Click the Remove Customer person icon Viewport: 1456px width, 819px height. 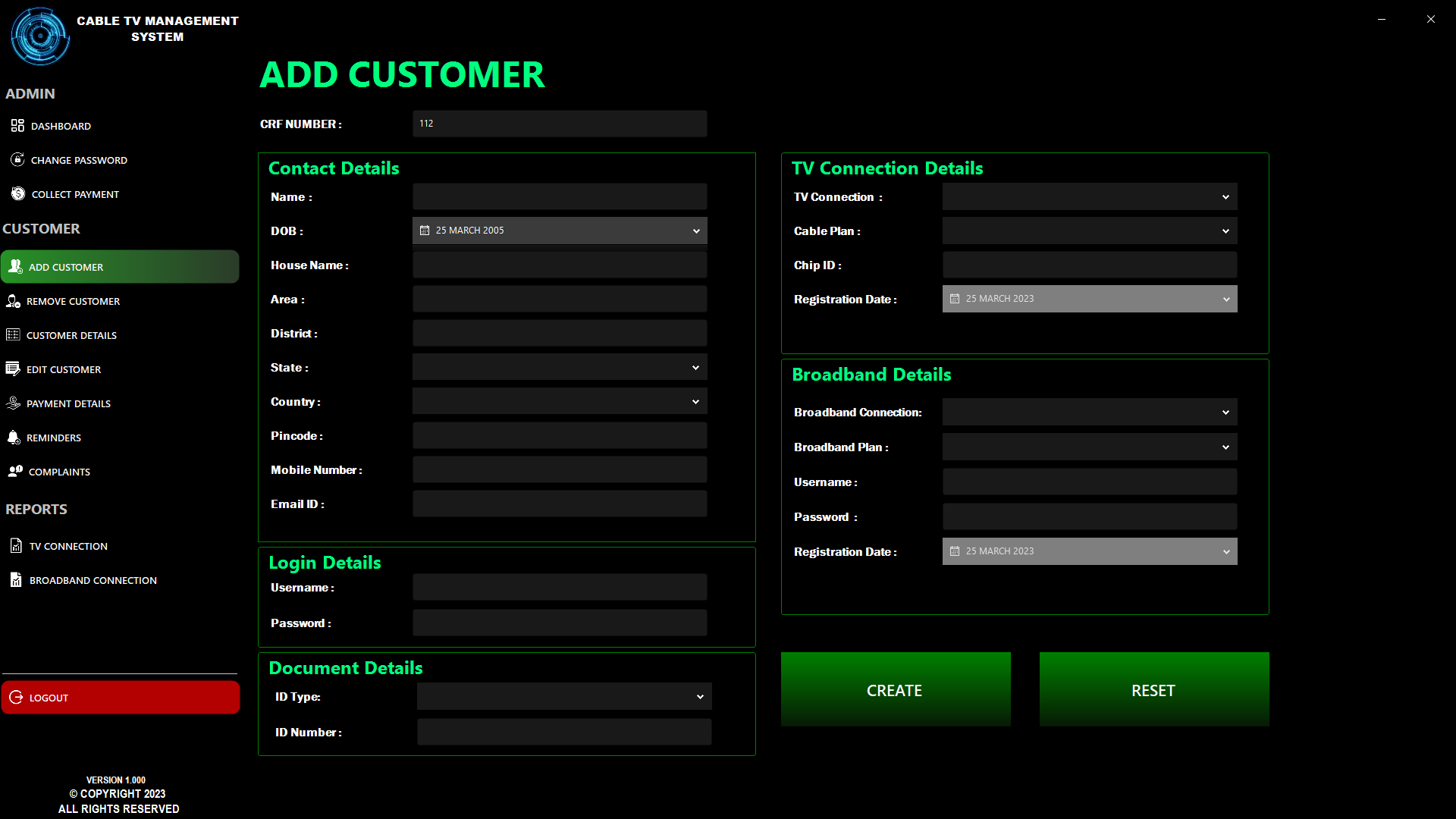pyautogui.click(x=14, y=301)
